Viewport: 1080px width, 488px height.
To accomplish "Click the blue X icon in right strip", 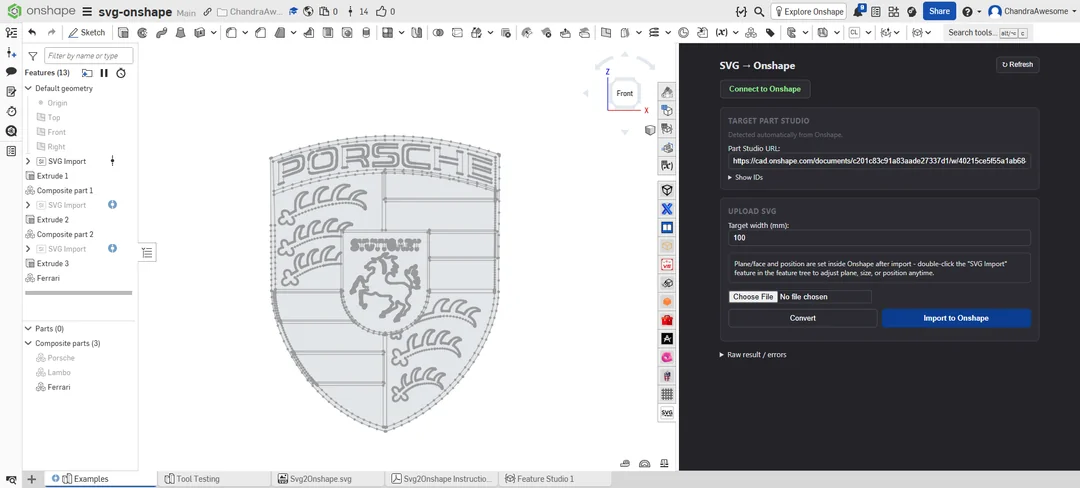I will click(667, 209).
